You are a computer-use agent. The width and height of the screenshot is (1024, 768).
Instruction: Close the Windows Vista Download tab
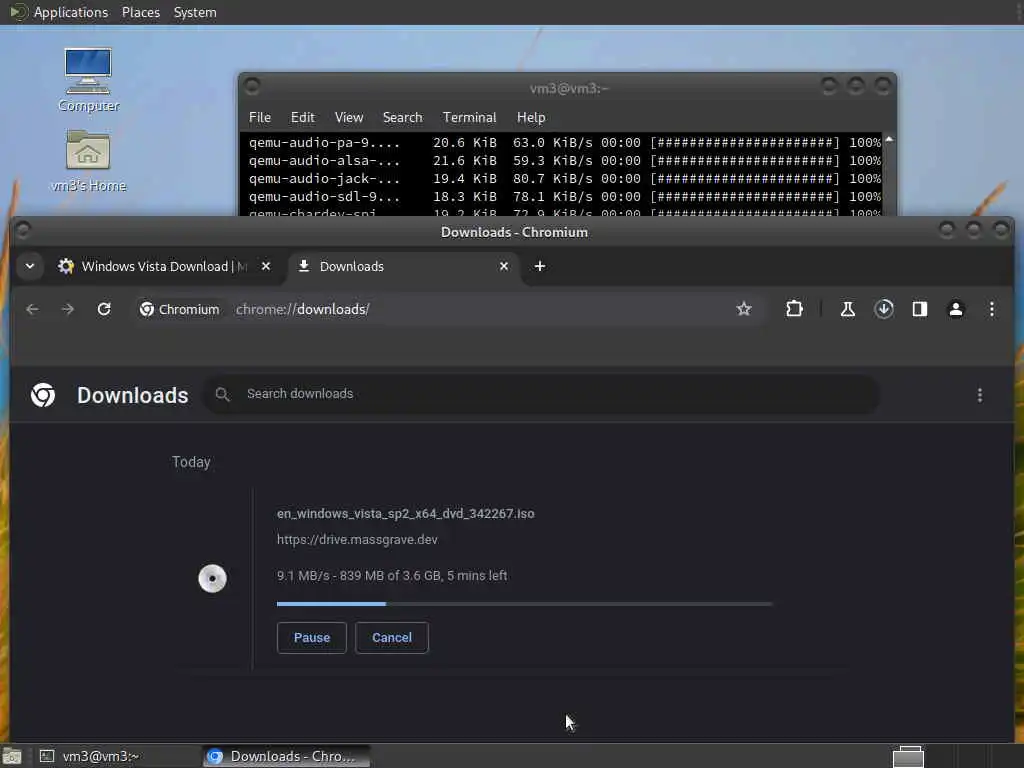click(x=266, y=266)
